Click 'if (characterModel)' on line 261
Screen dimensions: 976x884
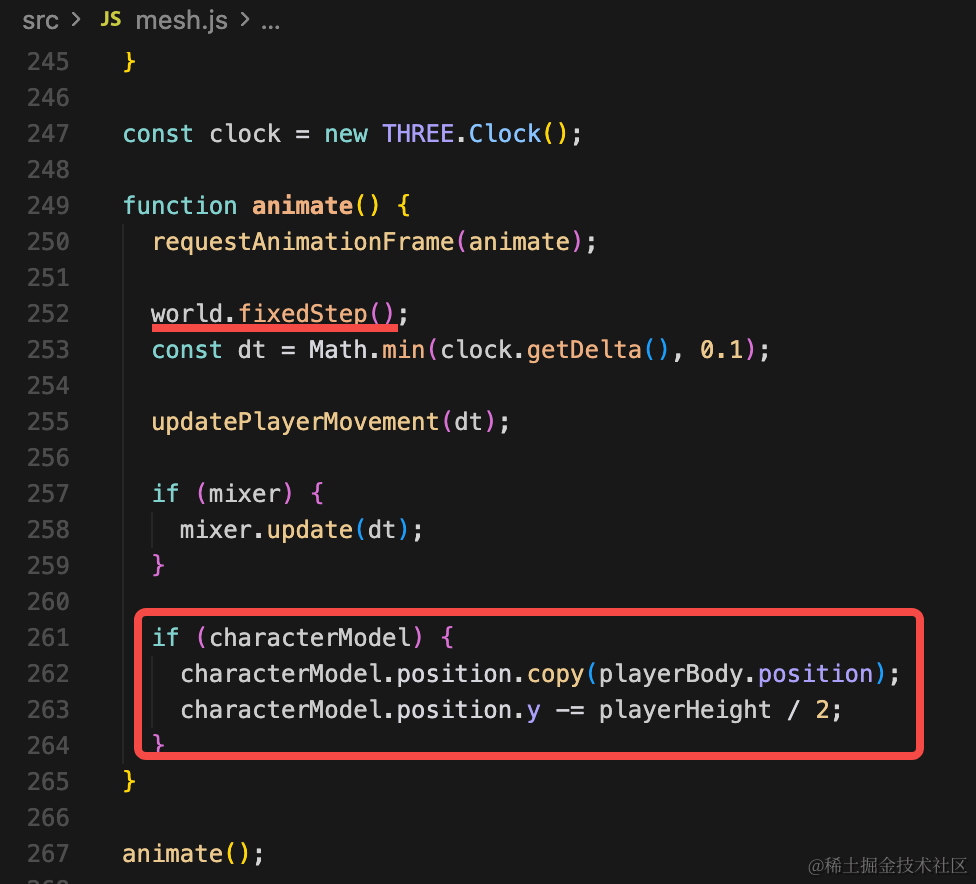pos(288,637)
